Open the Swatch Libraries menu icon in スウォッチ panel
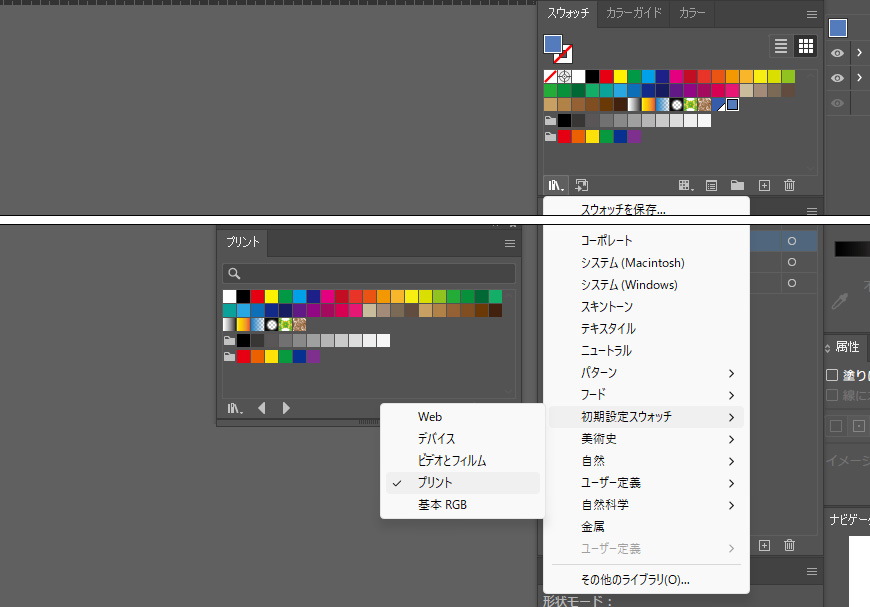Viewport: 870px width, 607px height. click(x=554, y=185)
